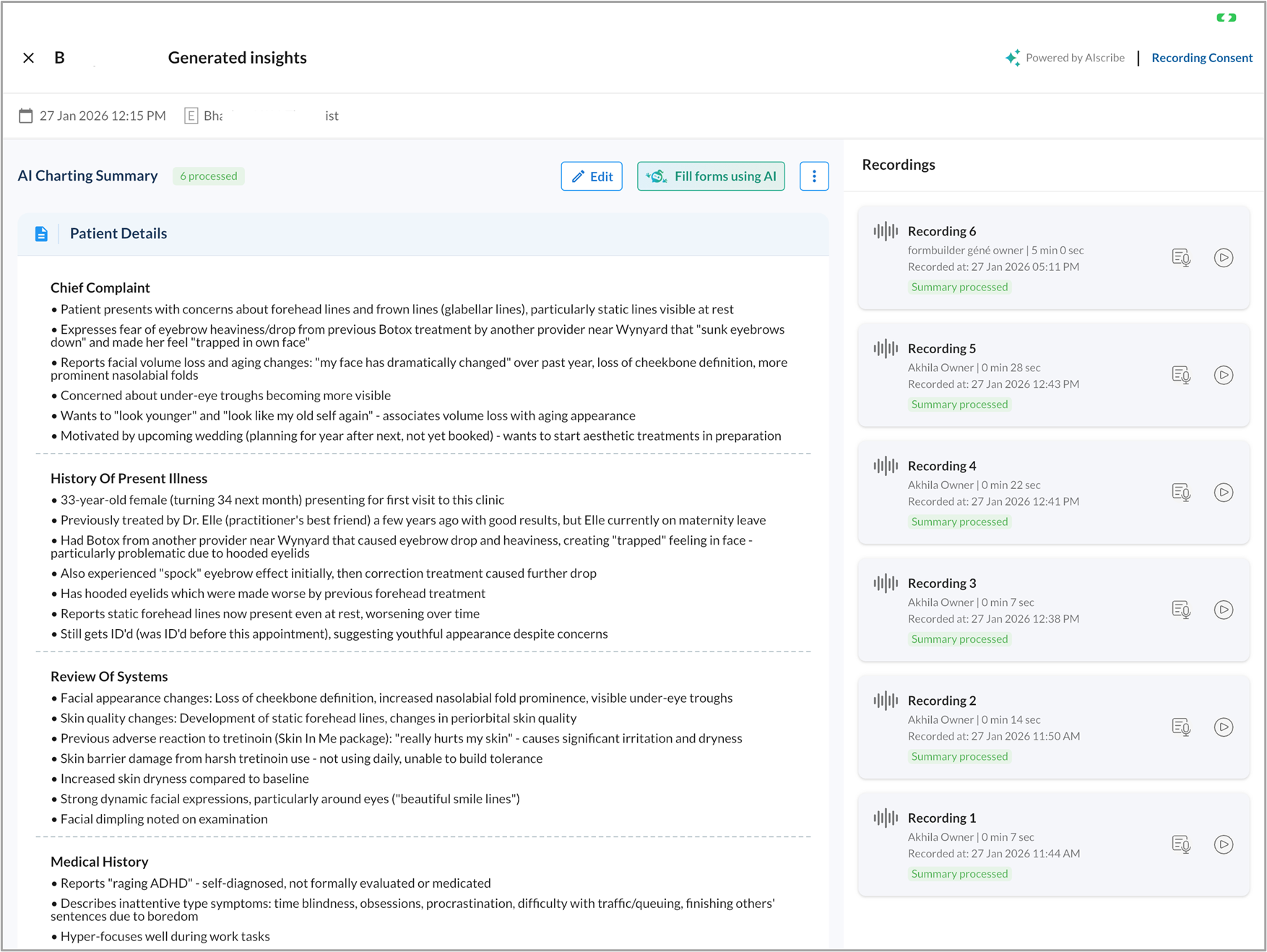Play Recording 6 audio

click(1223, 258)
